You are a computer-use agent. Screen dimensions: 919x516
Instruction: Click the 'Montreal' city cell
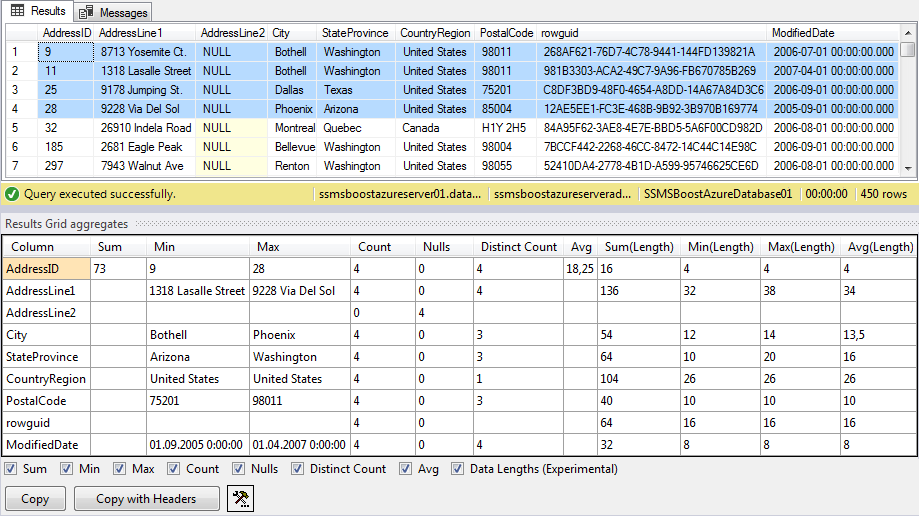click(293, 128)
